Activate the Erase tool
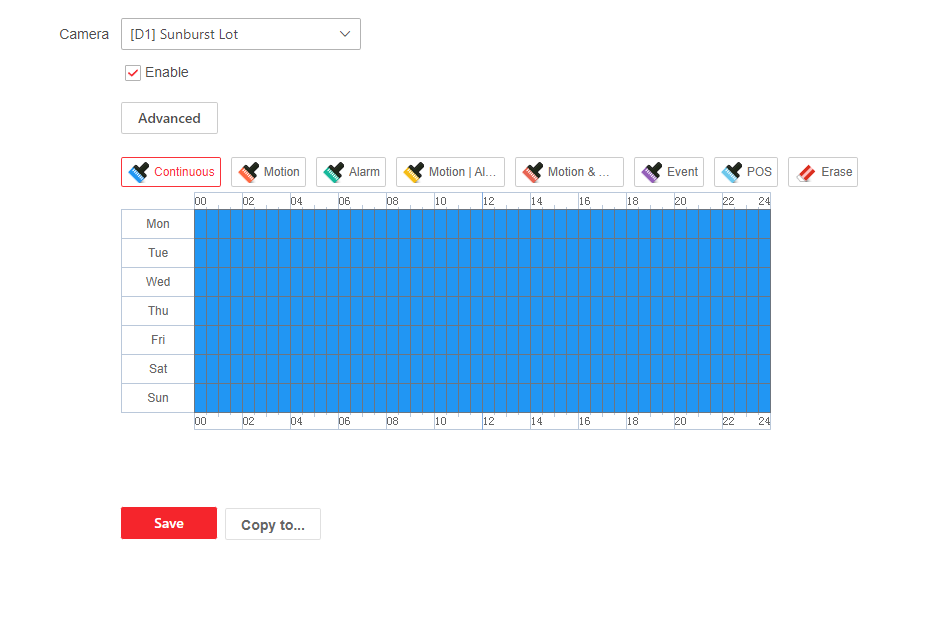928x620 pixels. (823, 172)
